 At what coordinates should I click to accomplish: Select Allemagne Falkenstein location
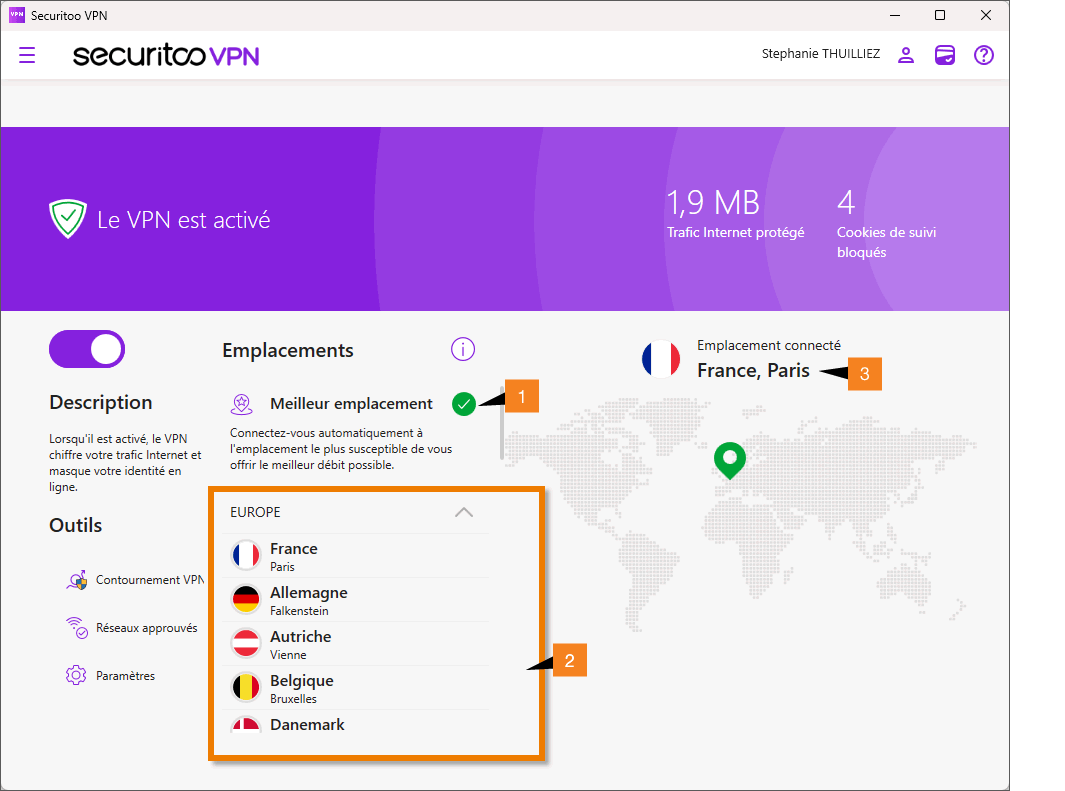[356, 600]
